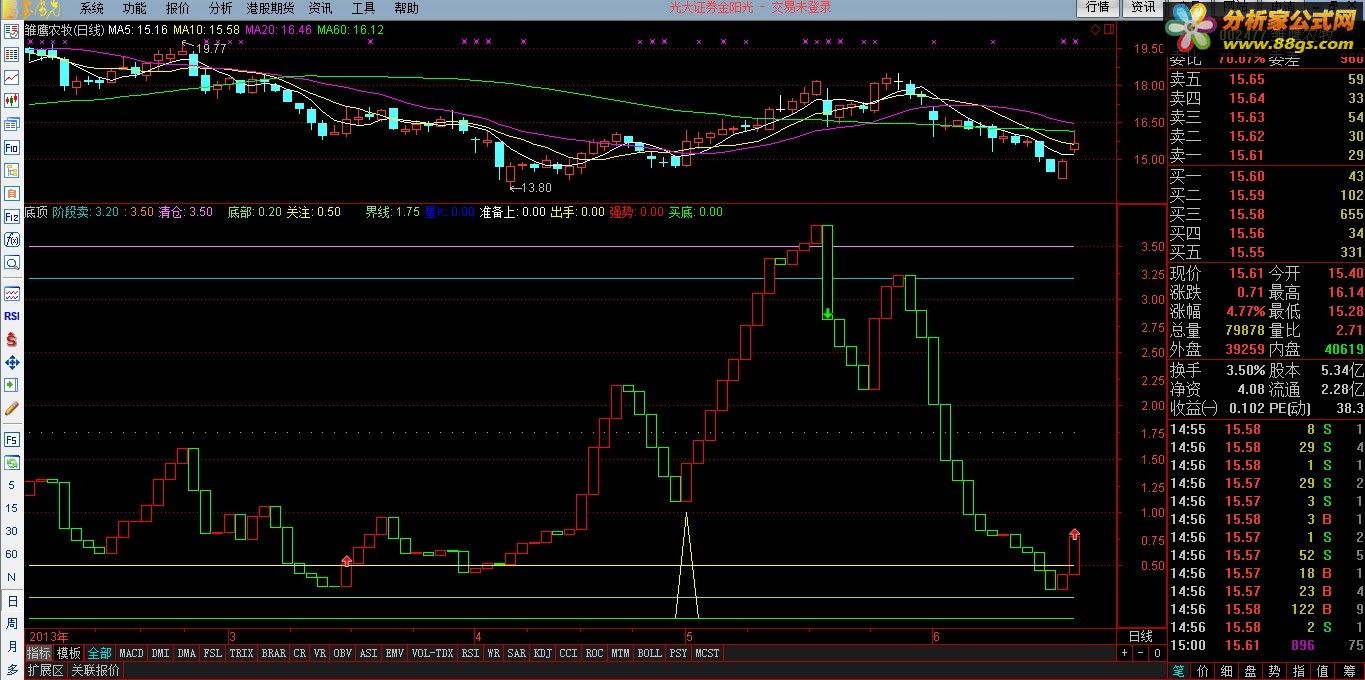Switch indicator to TRIX
Image resolution: width=1365 pixels, height=680 pixels.
[241, 653]
